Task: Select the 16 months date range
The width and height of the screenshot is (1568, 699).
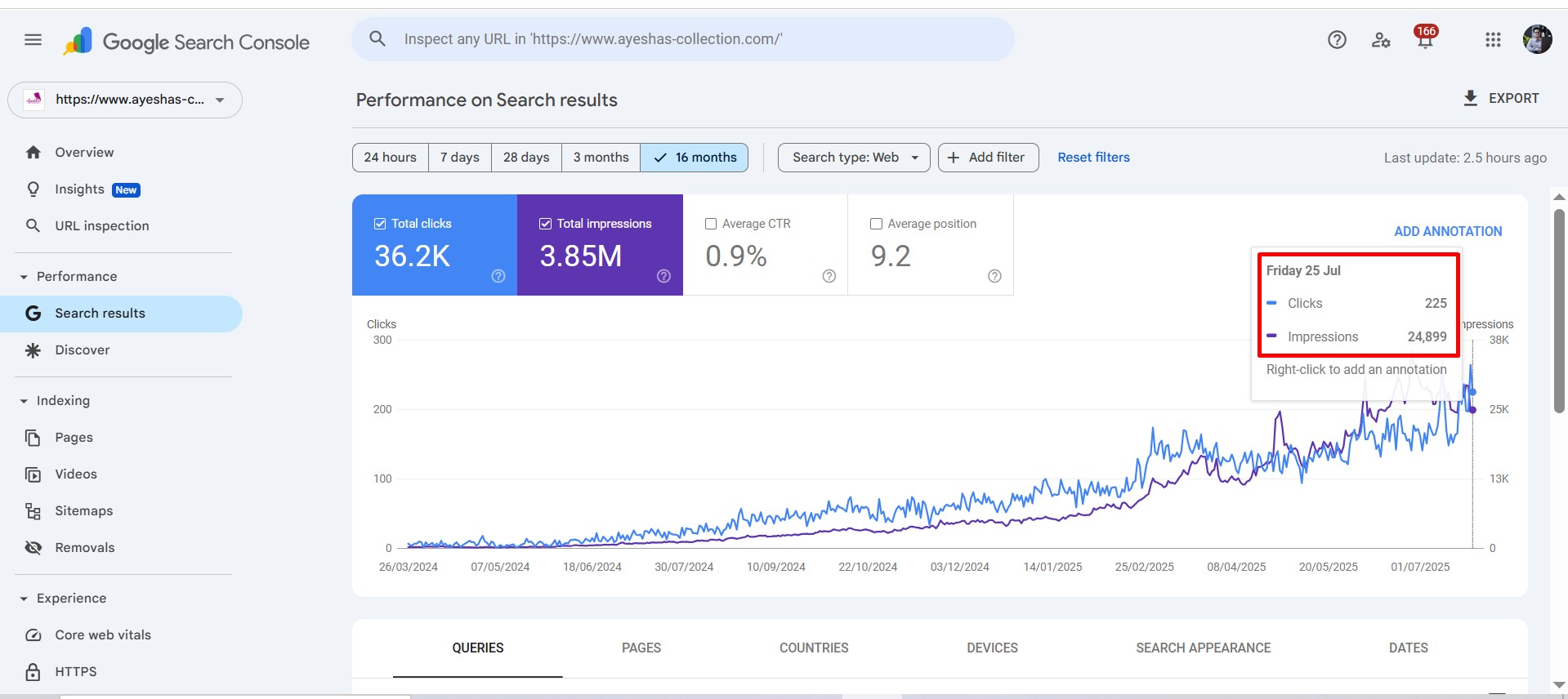Action: tap(695, 158)
